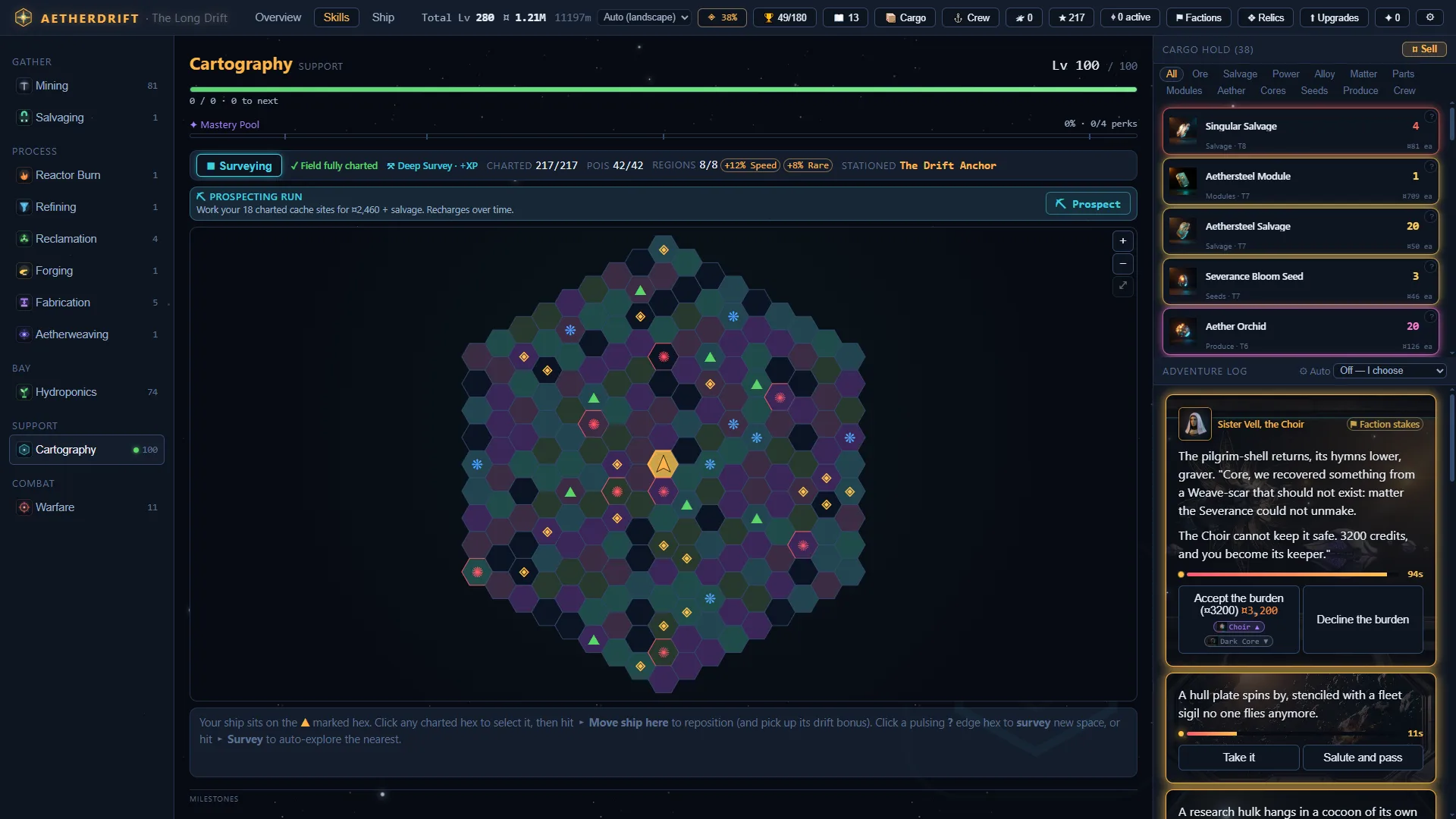Open the Overview tab
Image resolution: width=1456 pixels, height=819 pixels.
[278, 17]
